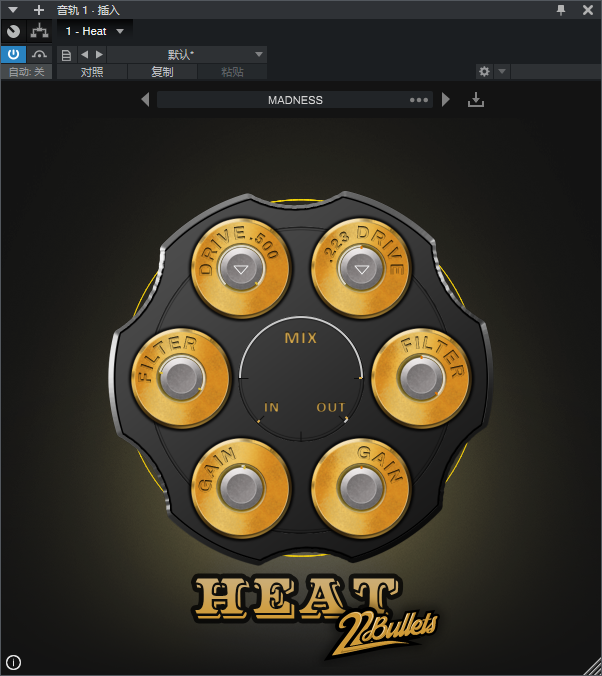Load previous host preset with left triangle

[85, 54]
